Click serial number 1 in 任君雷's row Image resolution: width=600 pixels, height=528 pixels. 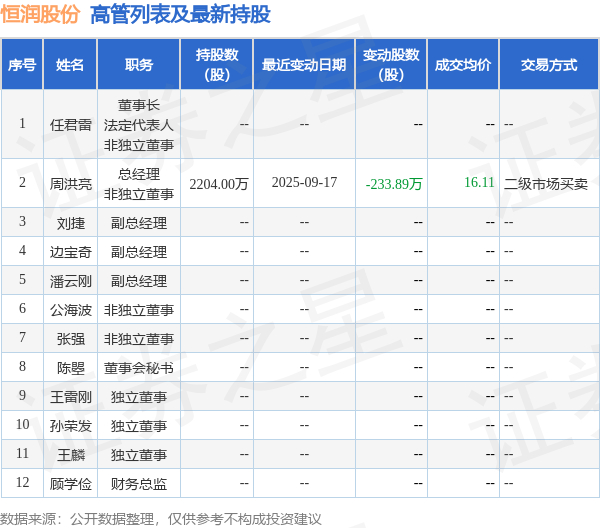point(22,123)
